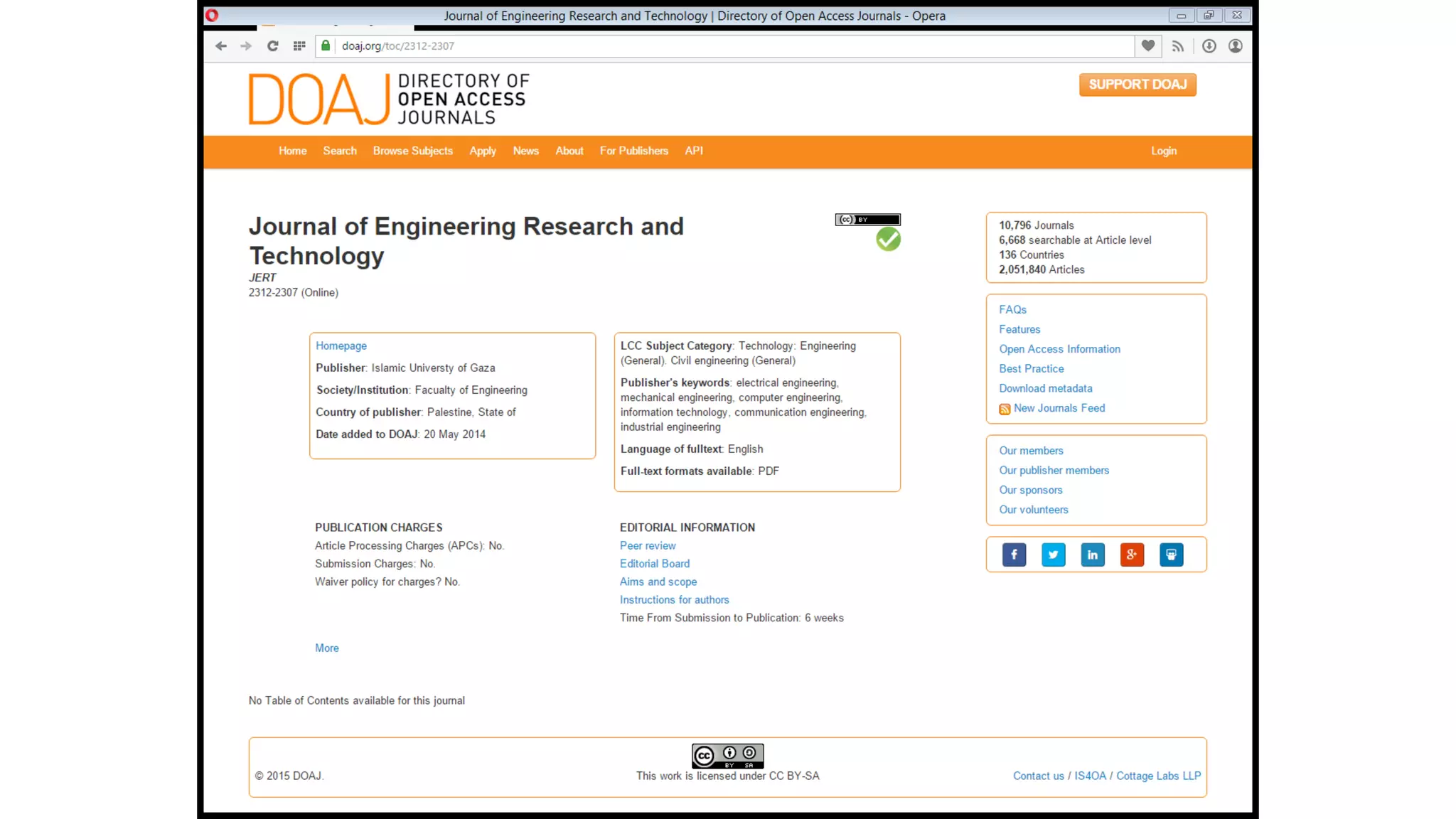Image resolution: width=1456 pixels, height=819 pixels.
Task: Click the CC BY-SA license badge in footer
Action: pyautogui.click(x=727, y=756)
